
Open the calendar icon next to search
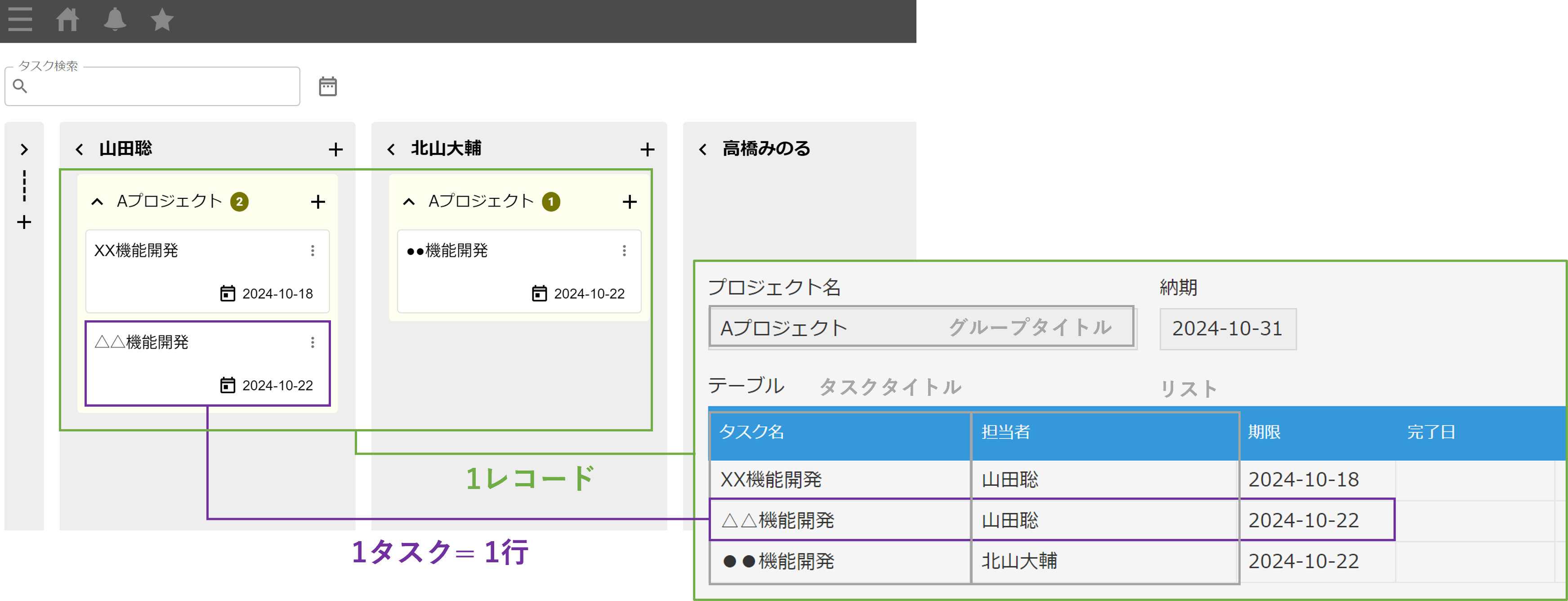[x=328, y=86]
